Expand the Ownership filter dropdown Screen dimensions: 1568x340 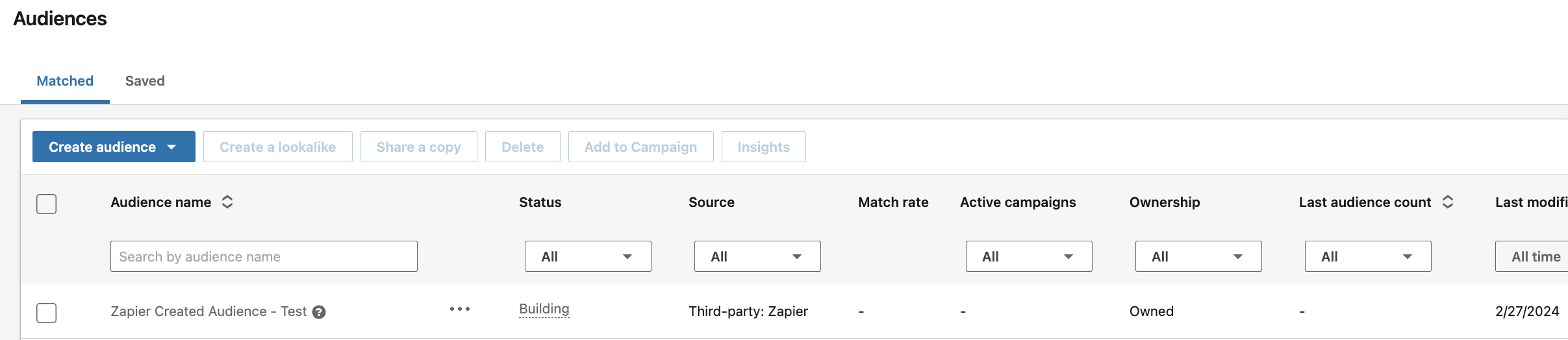tap(1198, 256)
